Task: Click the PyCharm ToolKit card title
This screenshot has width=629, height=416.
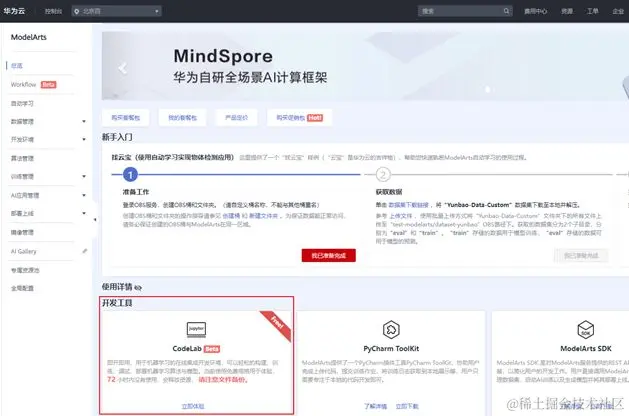Action: tap(391, 349)
